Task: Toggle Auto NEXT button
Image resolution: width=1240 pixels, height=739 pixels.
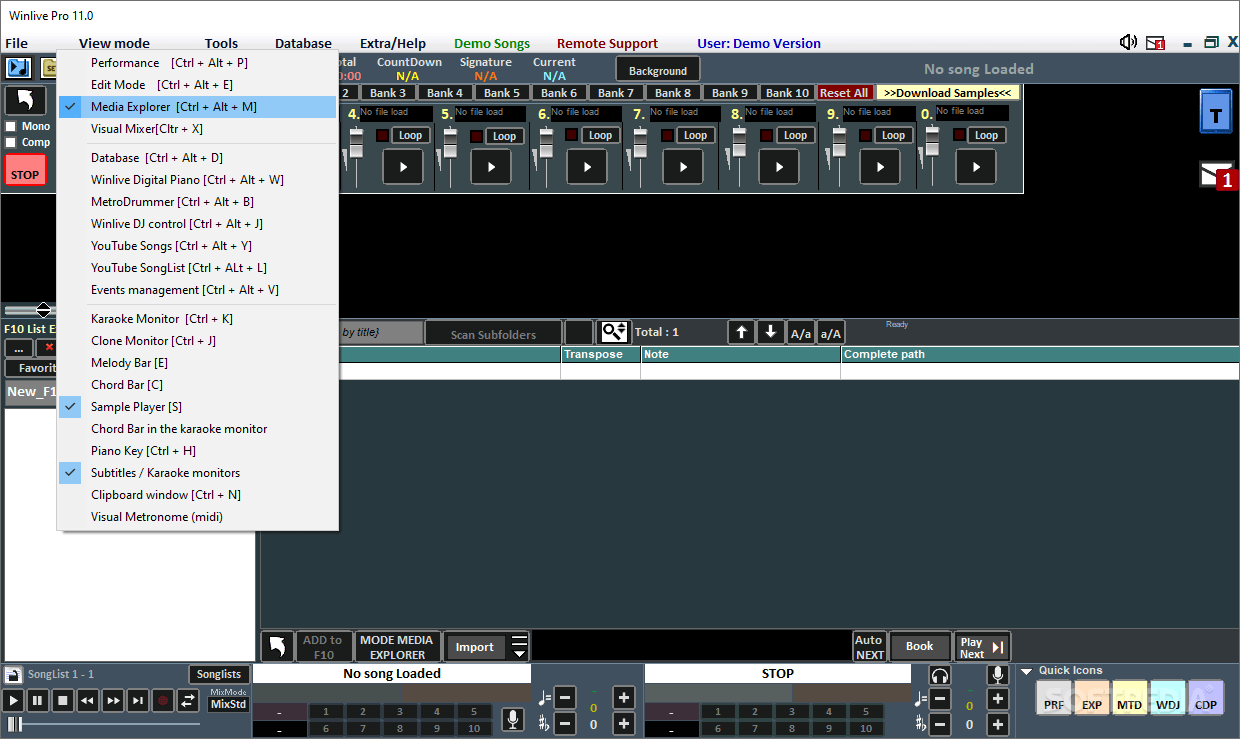Action: [869, 647]
